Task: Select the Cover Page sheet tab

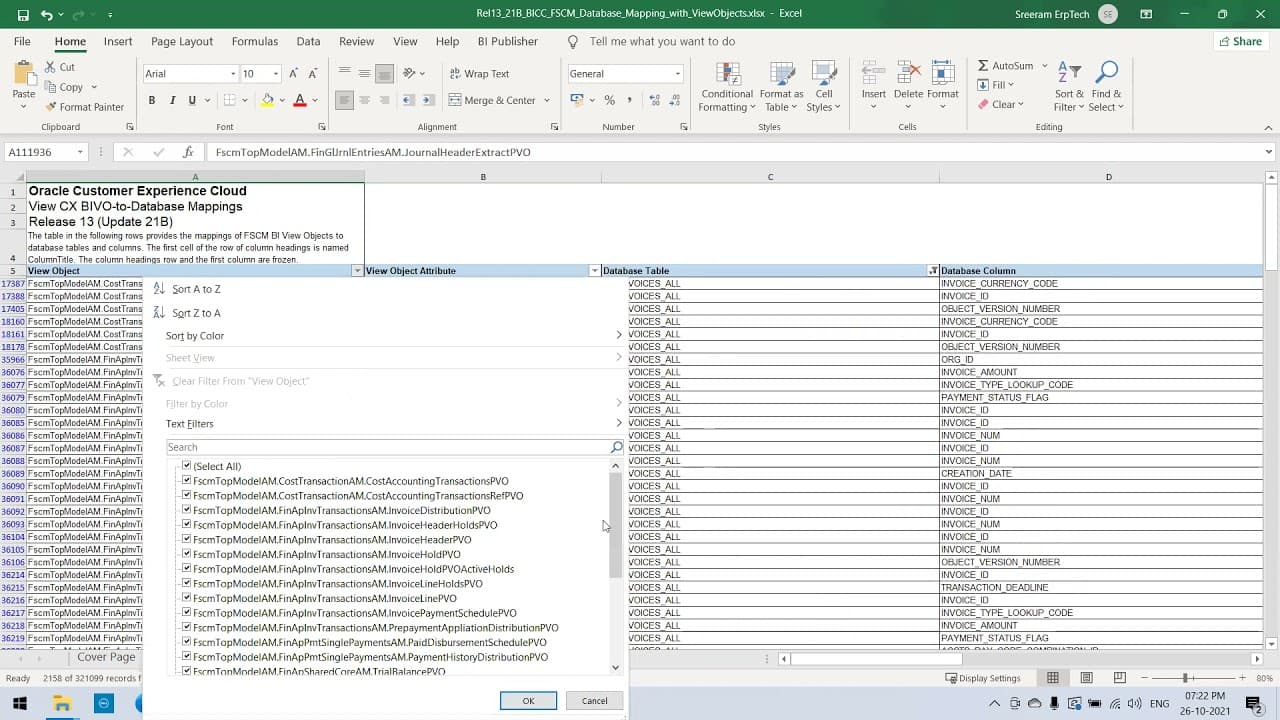Action: pyautogui.click(x=106, y=657)
